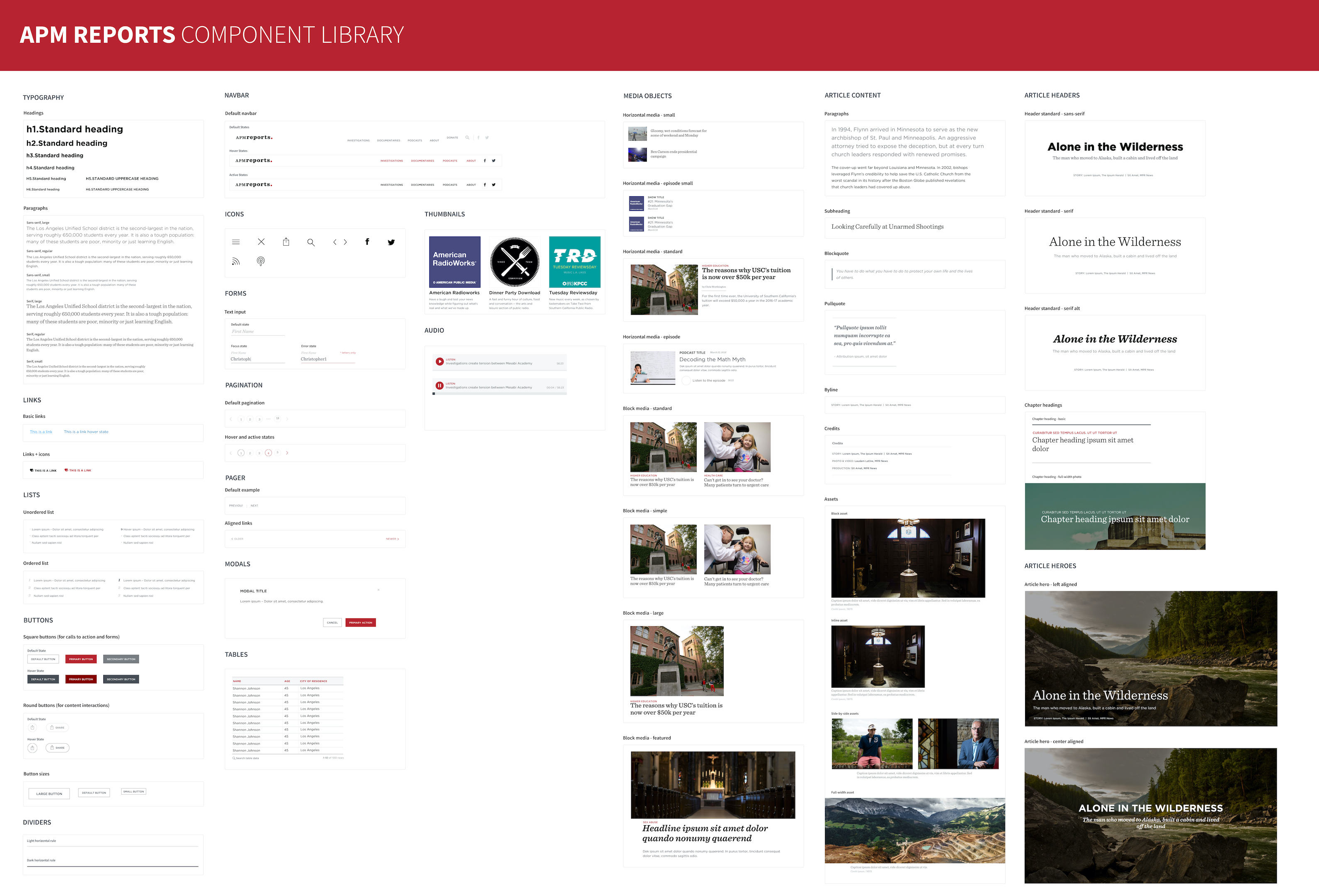Click the red PRIMARY BUTTON under Default State
The width and height of the screenshot is (1319, 896).
click(81, 659)
